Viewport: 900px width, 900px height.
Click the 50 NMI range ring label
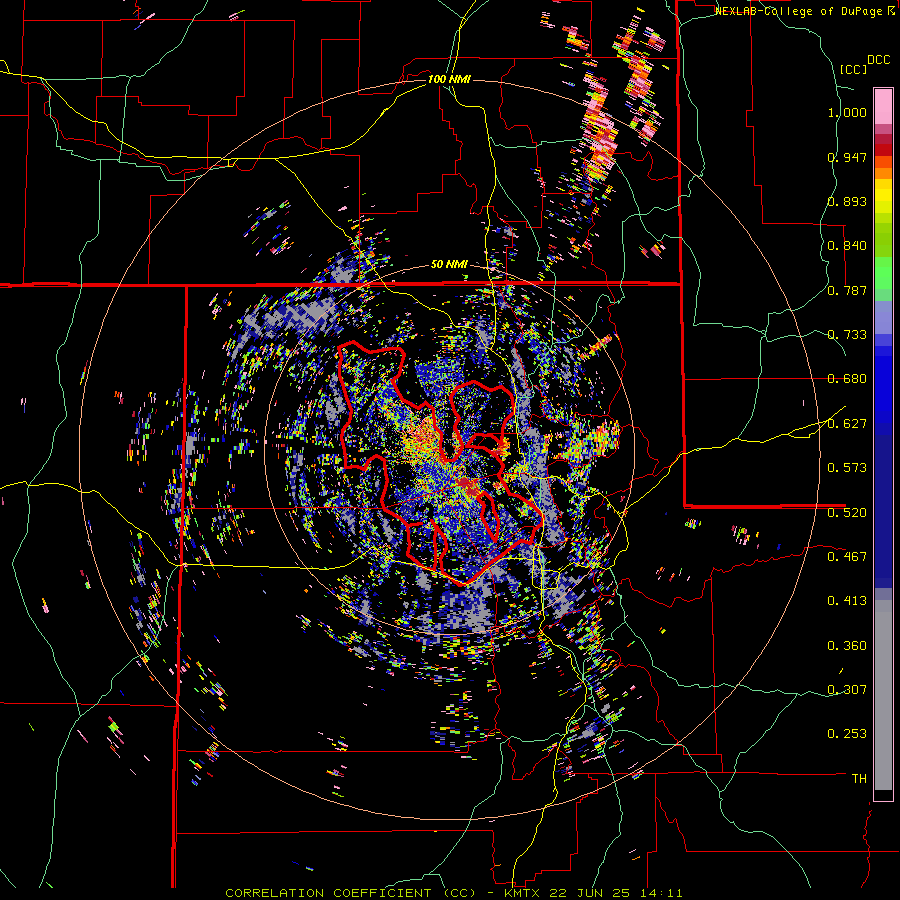coord(449,265)
